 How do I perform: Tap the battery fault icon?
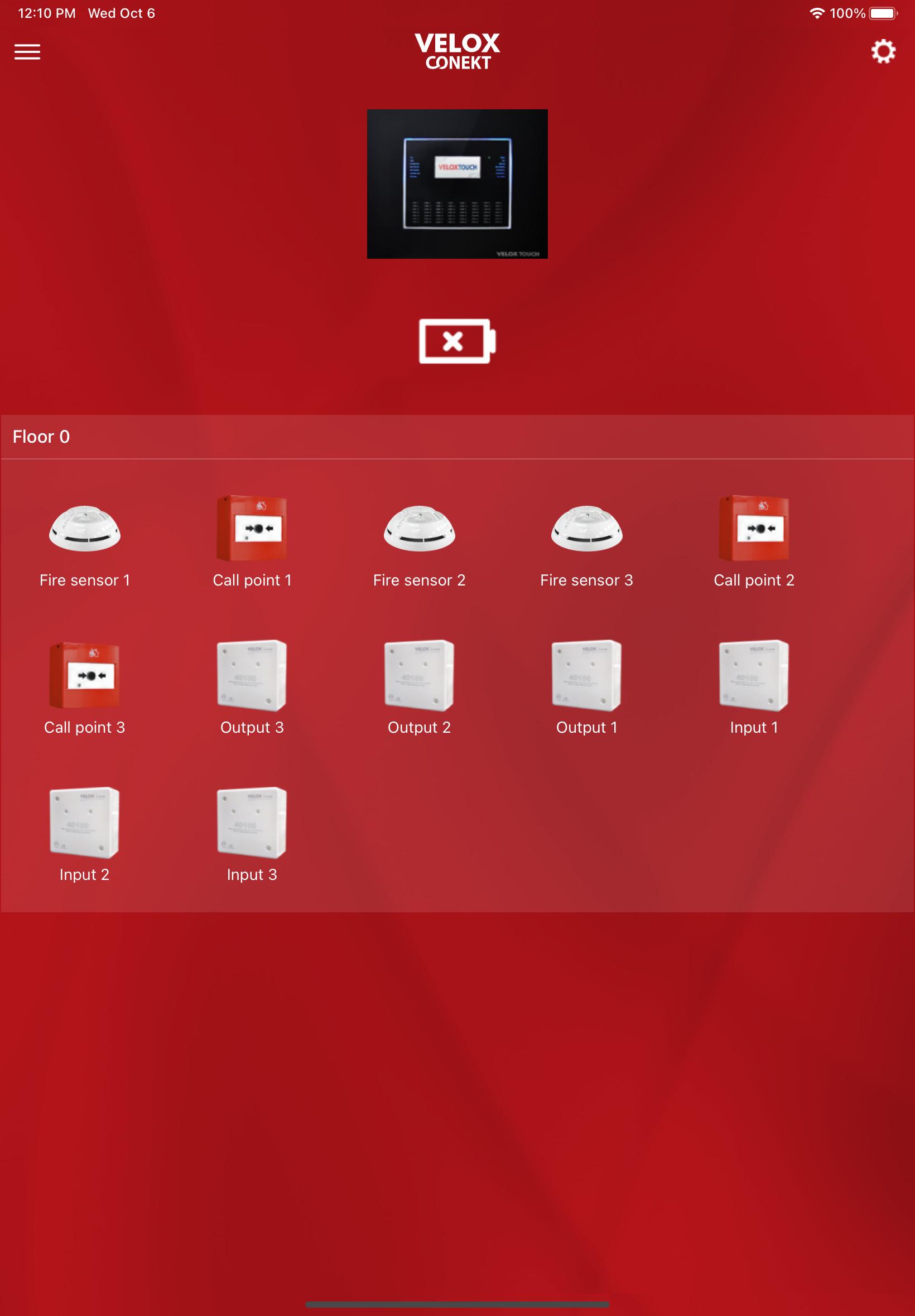457,341
